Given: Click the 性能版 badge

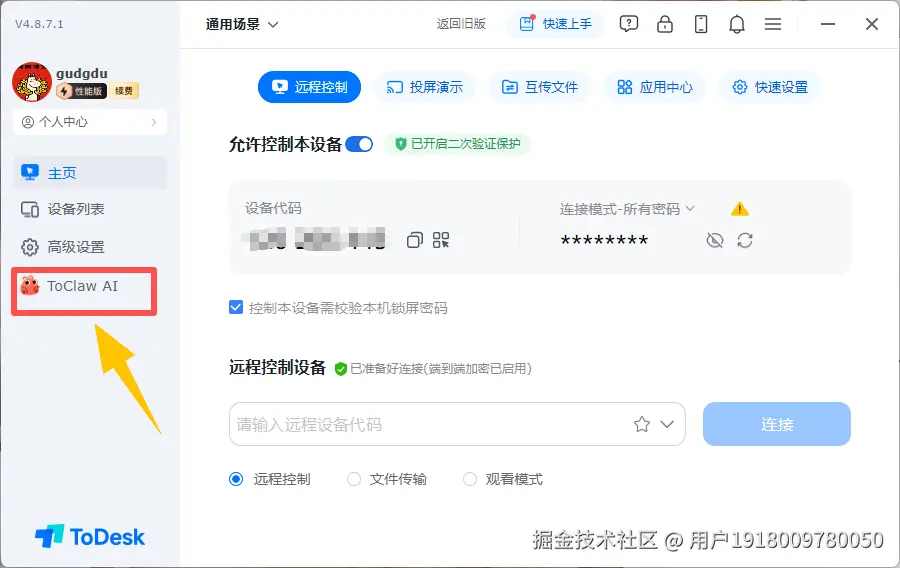Looking at the screenshot, I should tap(82, 91).
